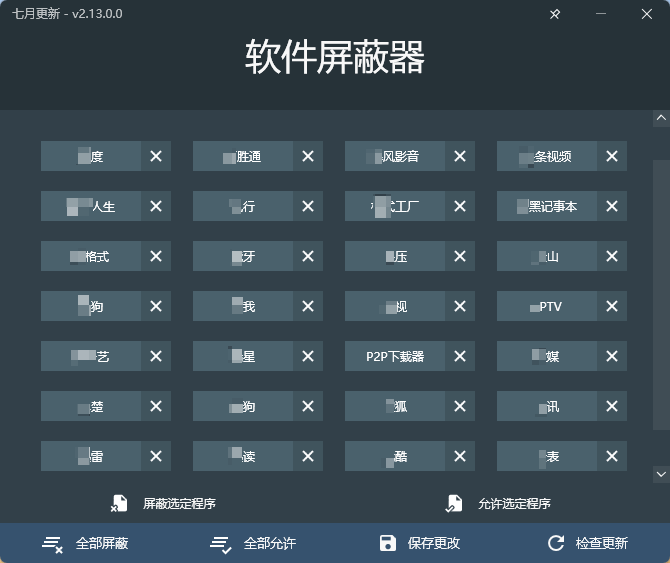Click the pin window icon in title bar
Screen dimensions: 670x563
(x=555, y=14)
